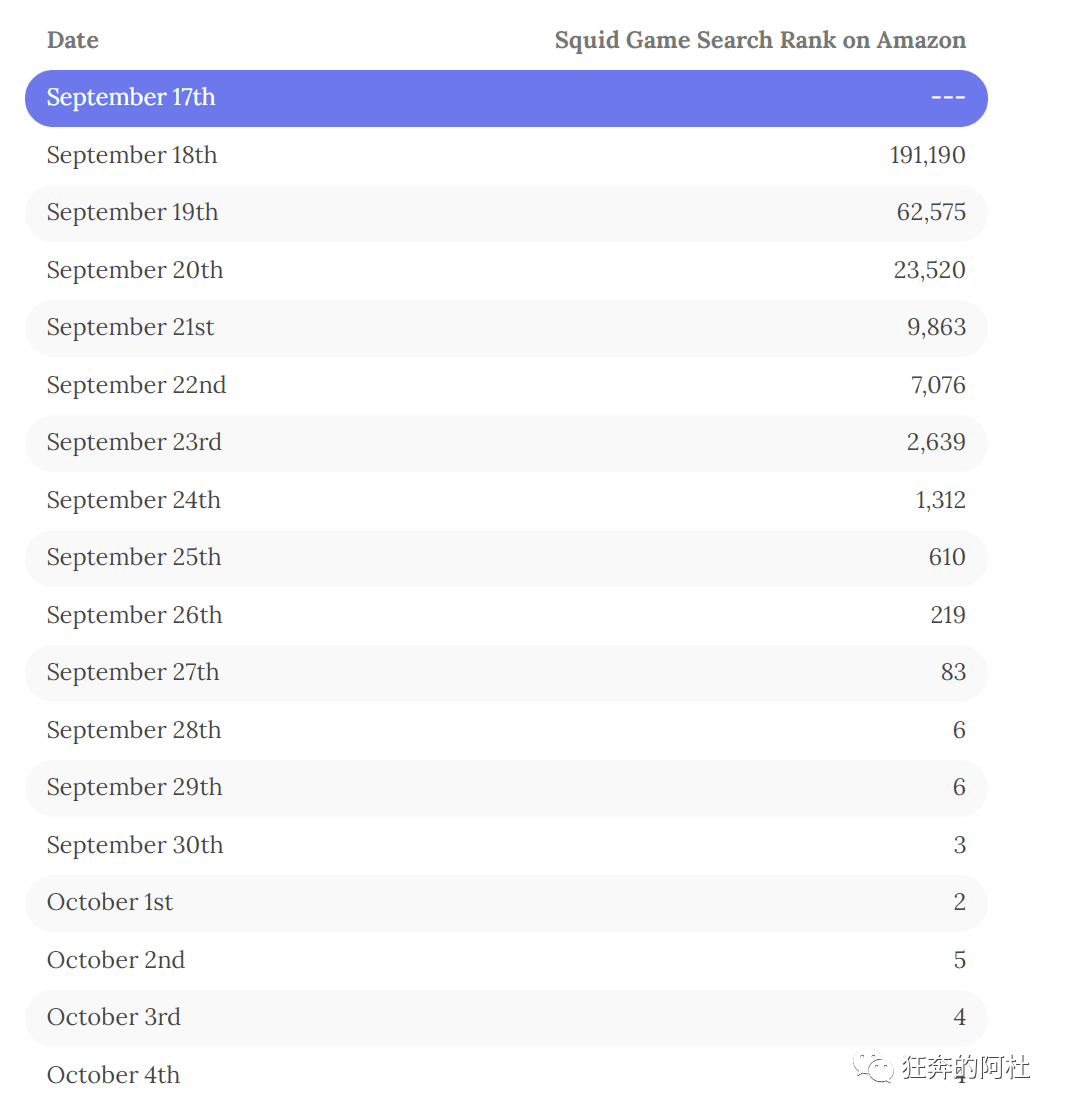This screenshot has height=1114, width=1065.
Task: Click the October 3rd date cell
Action: click(x=114, y=1017)
